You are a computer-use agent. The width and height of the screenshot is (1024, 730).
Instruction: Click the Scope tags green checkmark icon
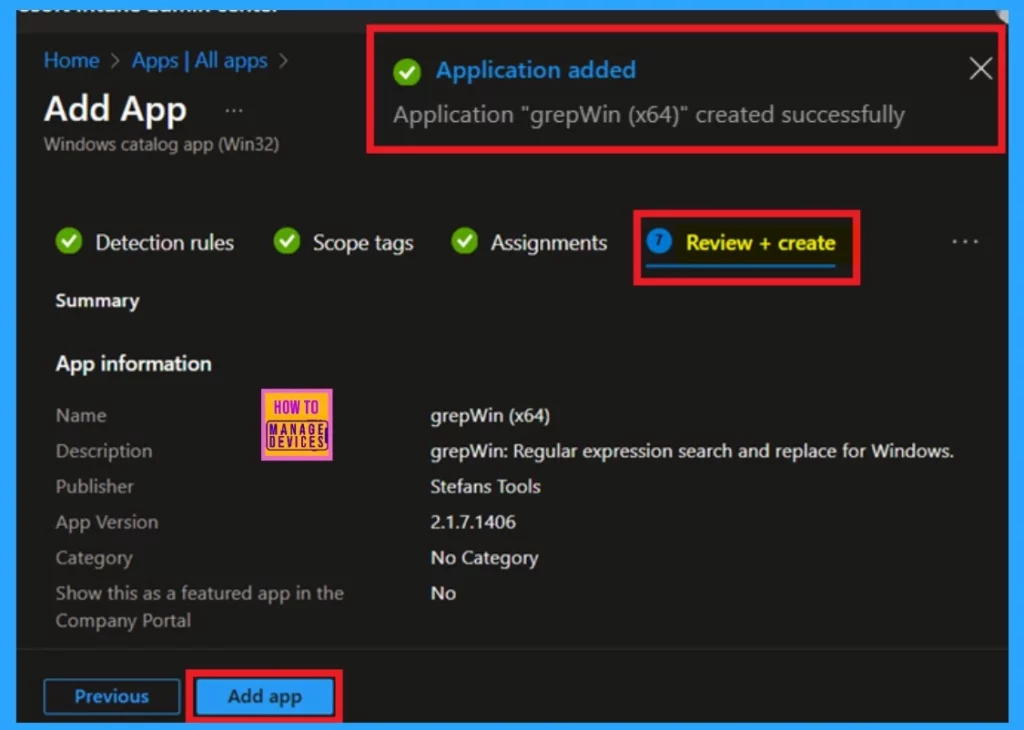(287, 241)
